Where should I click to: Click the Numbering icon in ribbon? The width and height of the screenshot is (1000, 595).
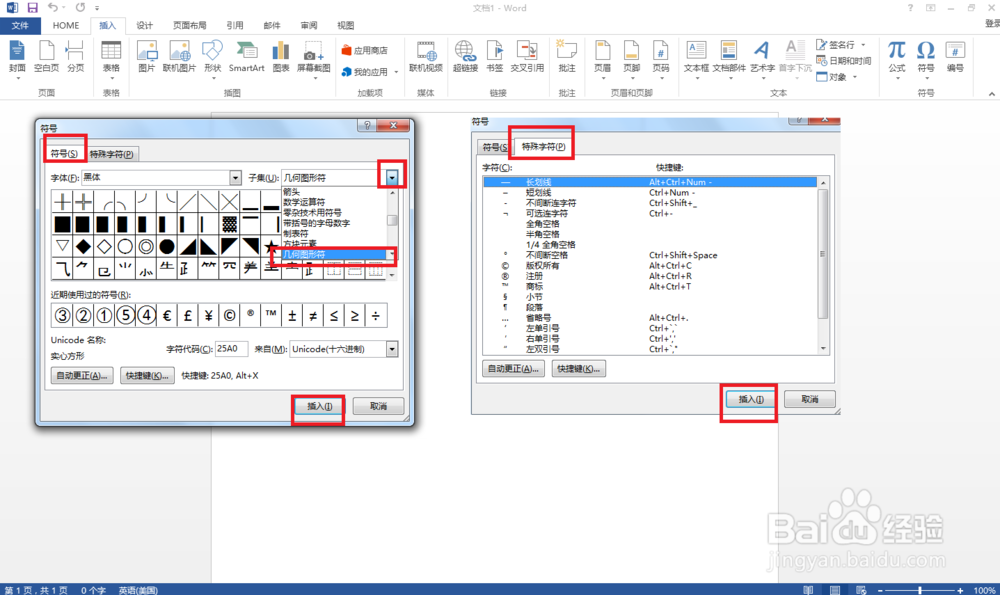[955, 57]
